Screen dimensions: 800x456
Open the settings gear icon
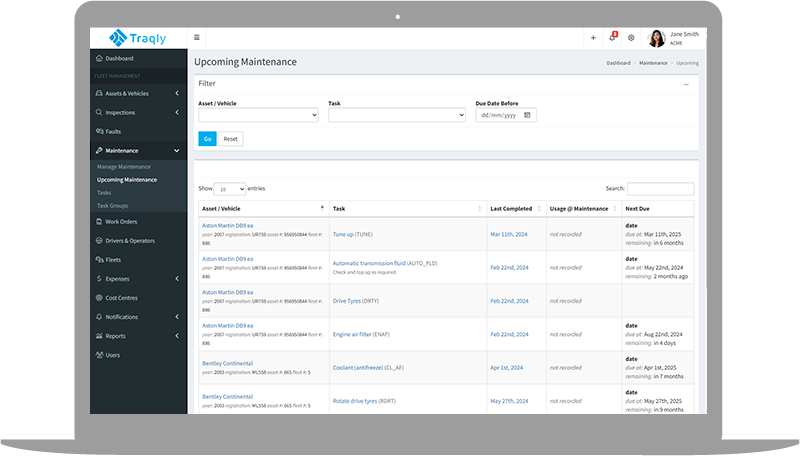coord(631,38)
